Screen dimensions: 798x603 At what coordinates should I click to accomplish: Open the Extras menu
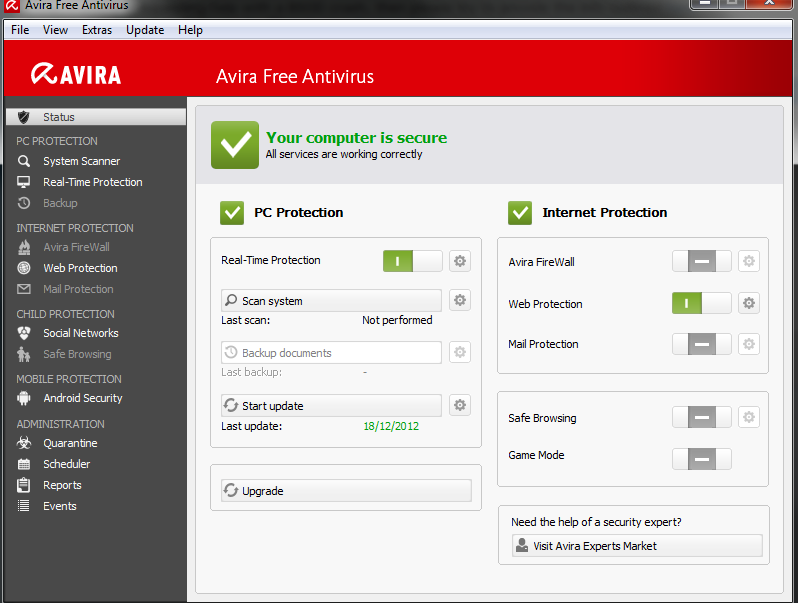[x=97, y=30]
